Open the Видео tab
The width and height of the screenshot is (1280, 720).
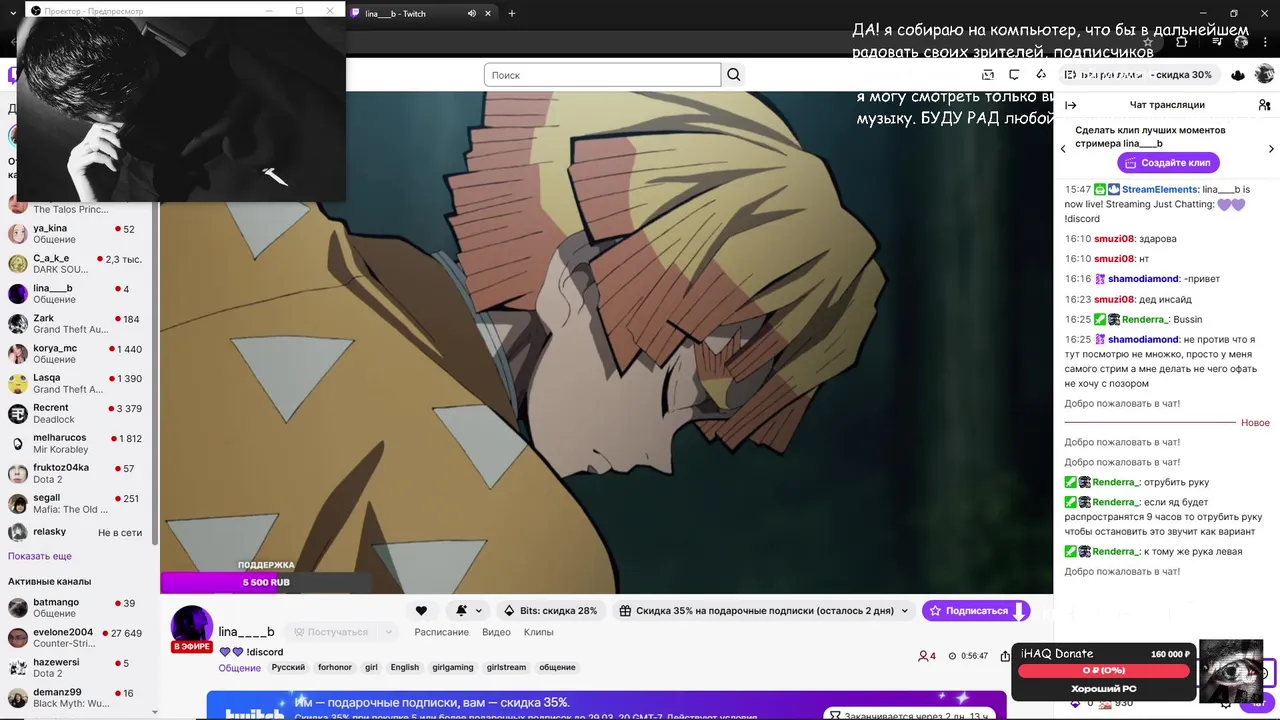[496, 632]
